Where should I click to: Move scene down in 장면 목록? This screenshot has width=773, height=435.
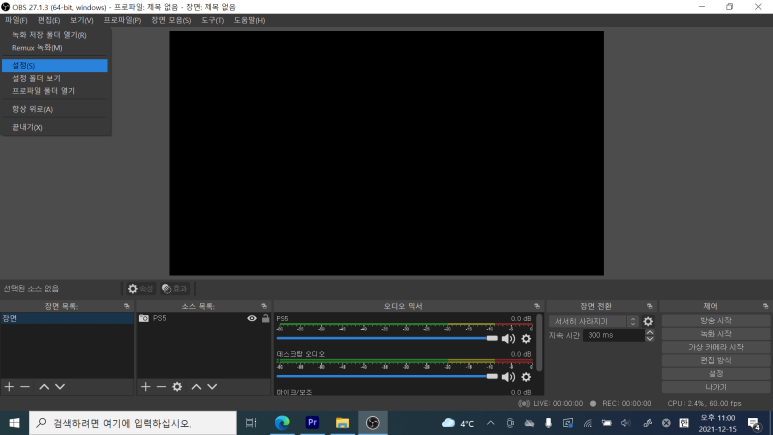(x=60, y=387)
